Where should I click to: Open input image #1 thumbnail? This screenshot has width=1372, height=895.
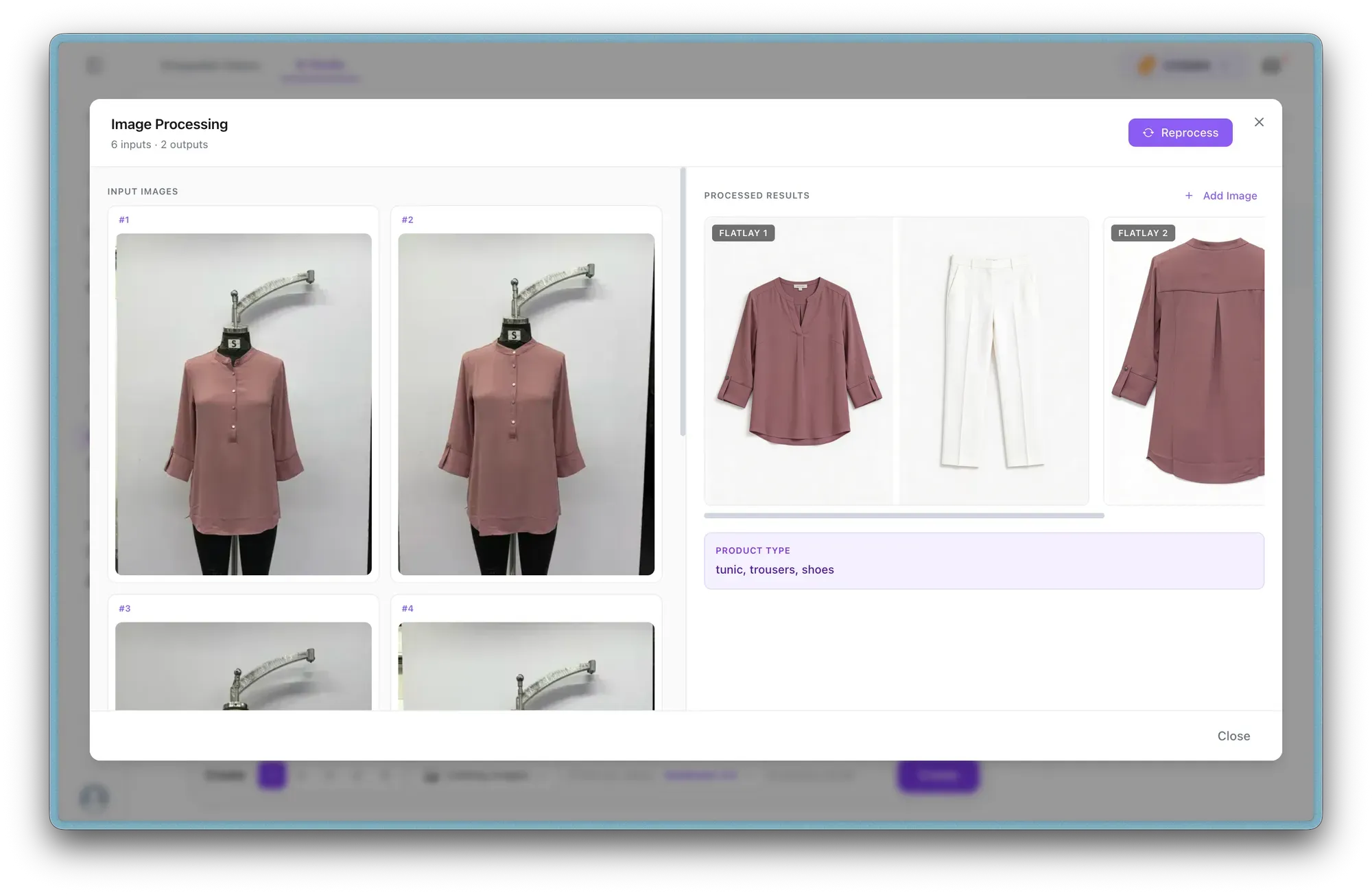click(x=244, y=404)
